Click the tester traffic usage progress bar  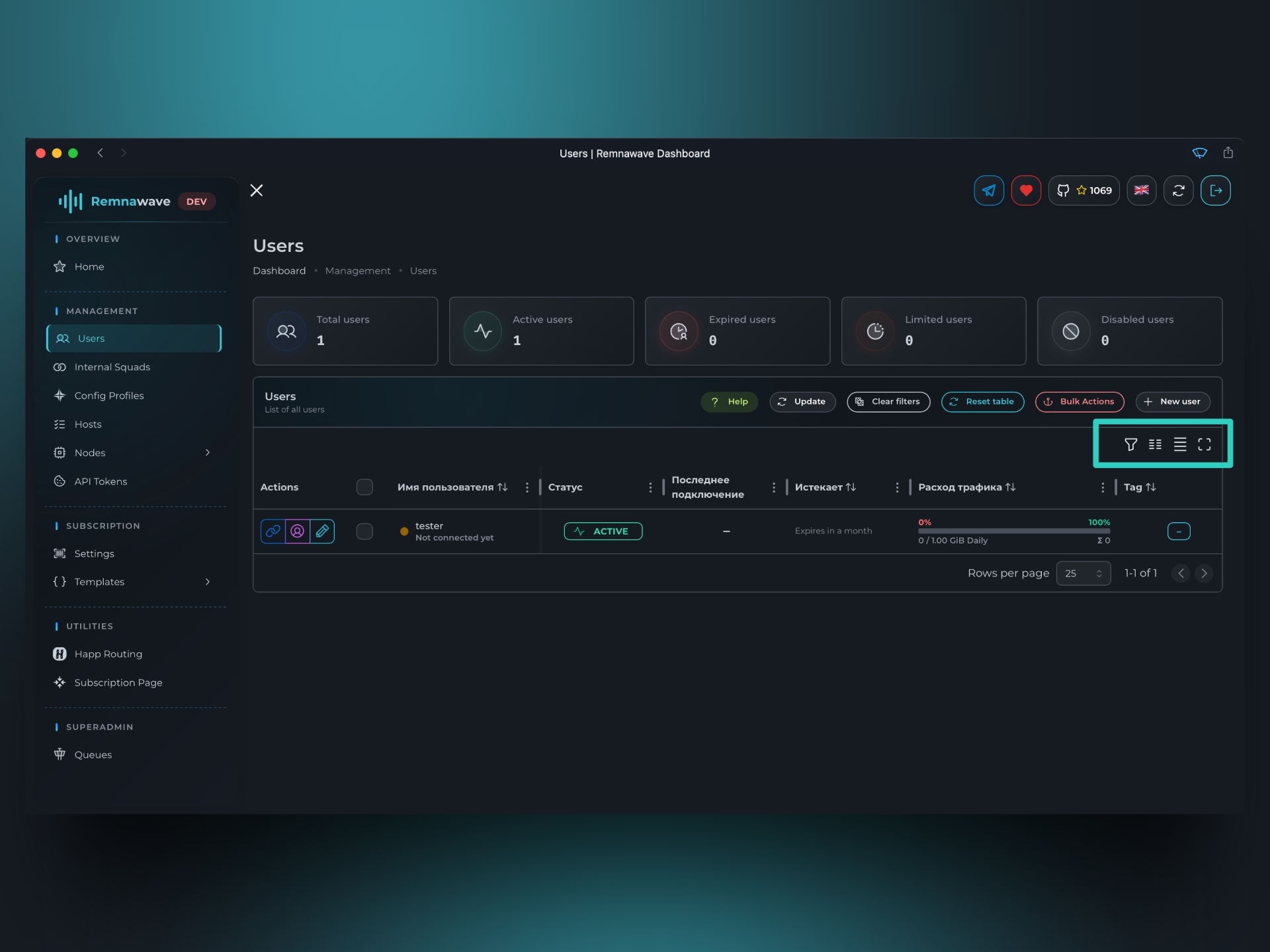1013,531
